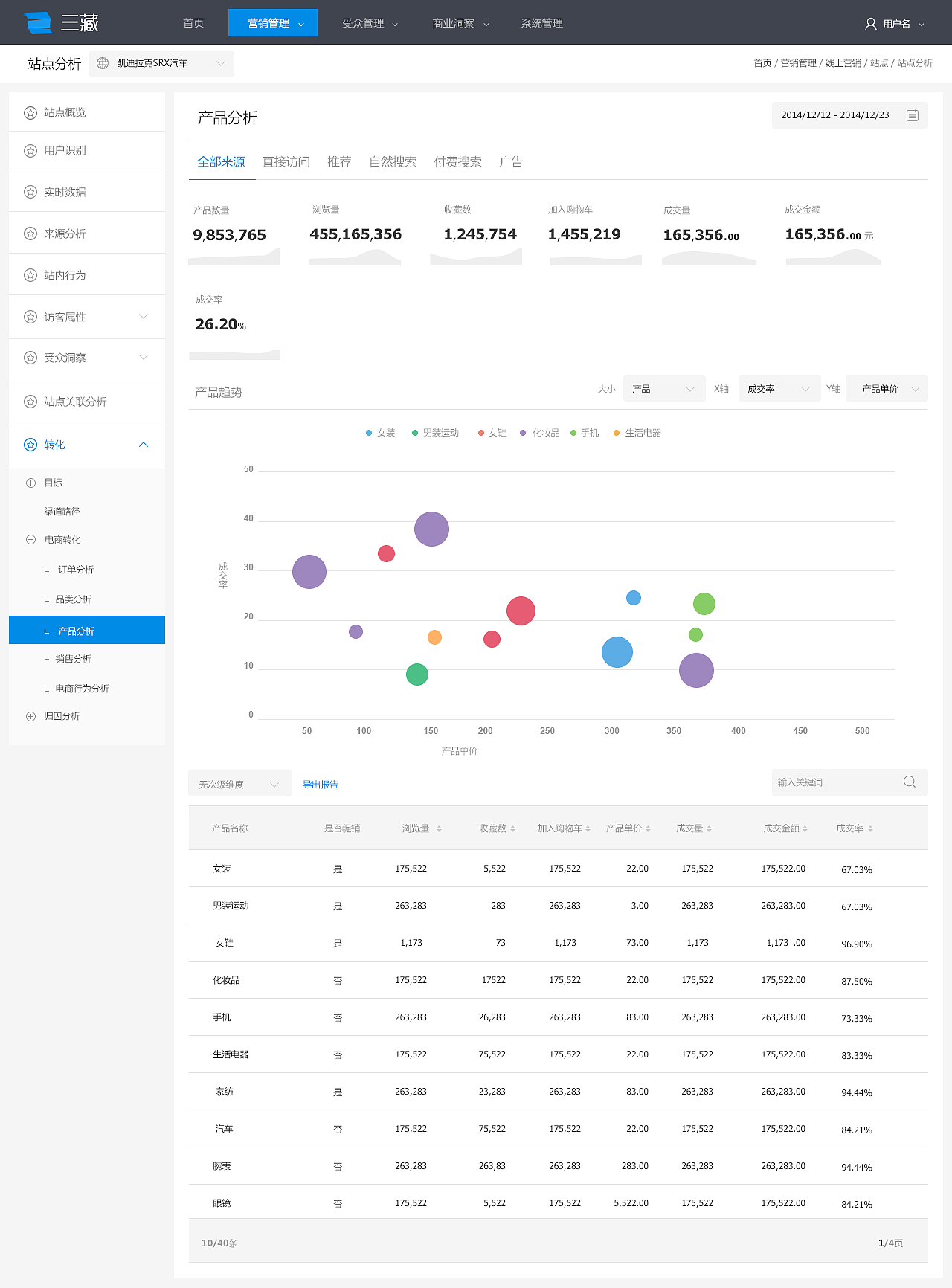The width and height of the screenshot is (952, 1288).
Task: Collapse the 电商转化 tree node
Action: click(30, 540)
